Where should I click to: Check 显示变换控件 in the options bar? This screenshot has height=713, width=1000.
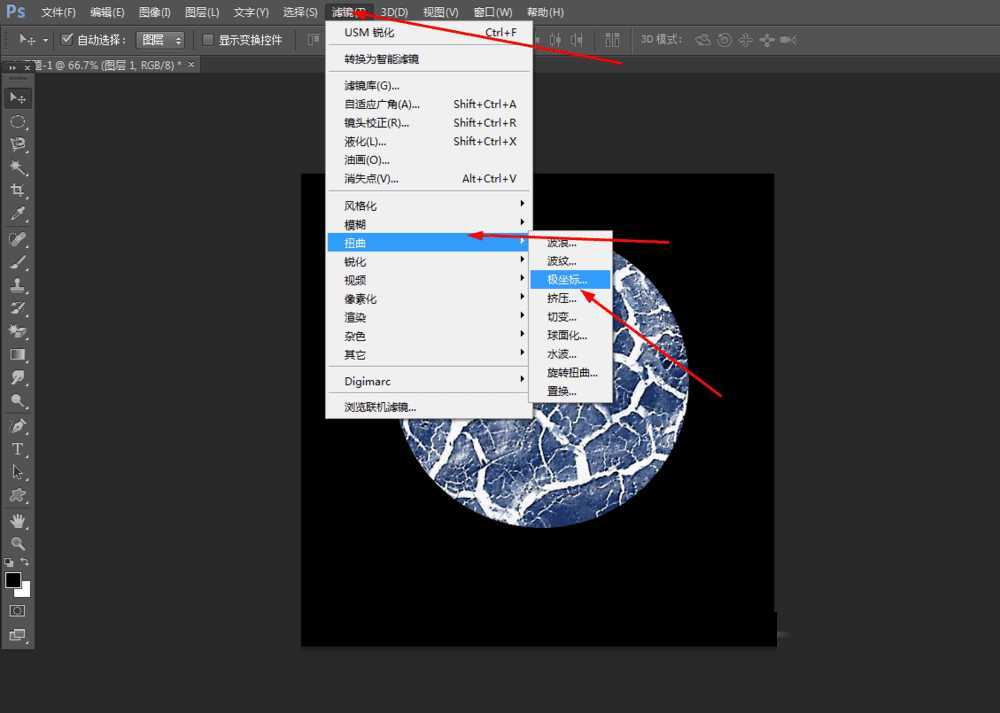[x=208, y=39]
